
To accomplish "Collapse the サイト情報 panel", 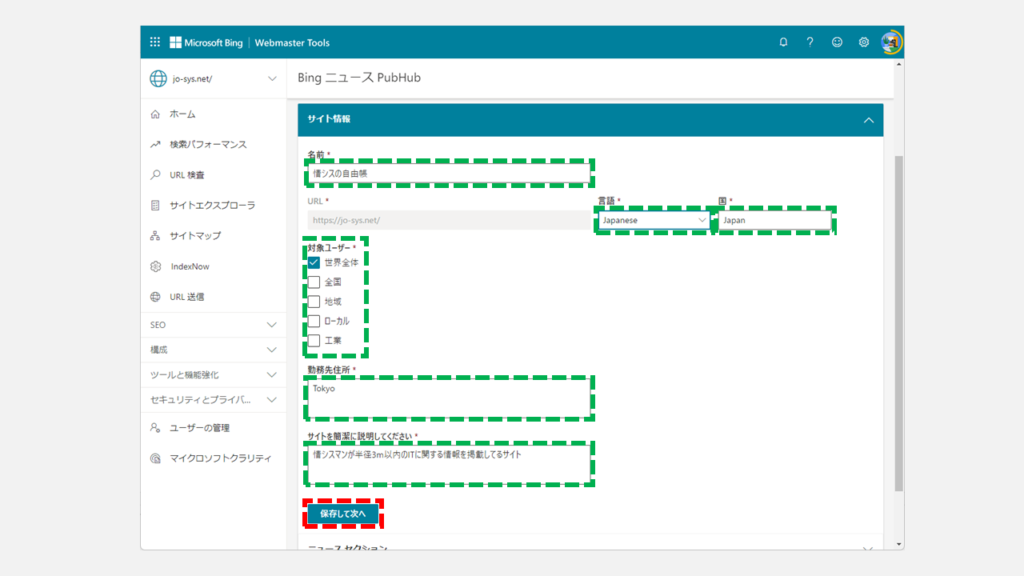I will click(867, 120).
